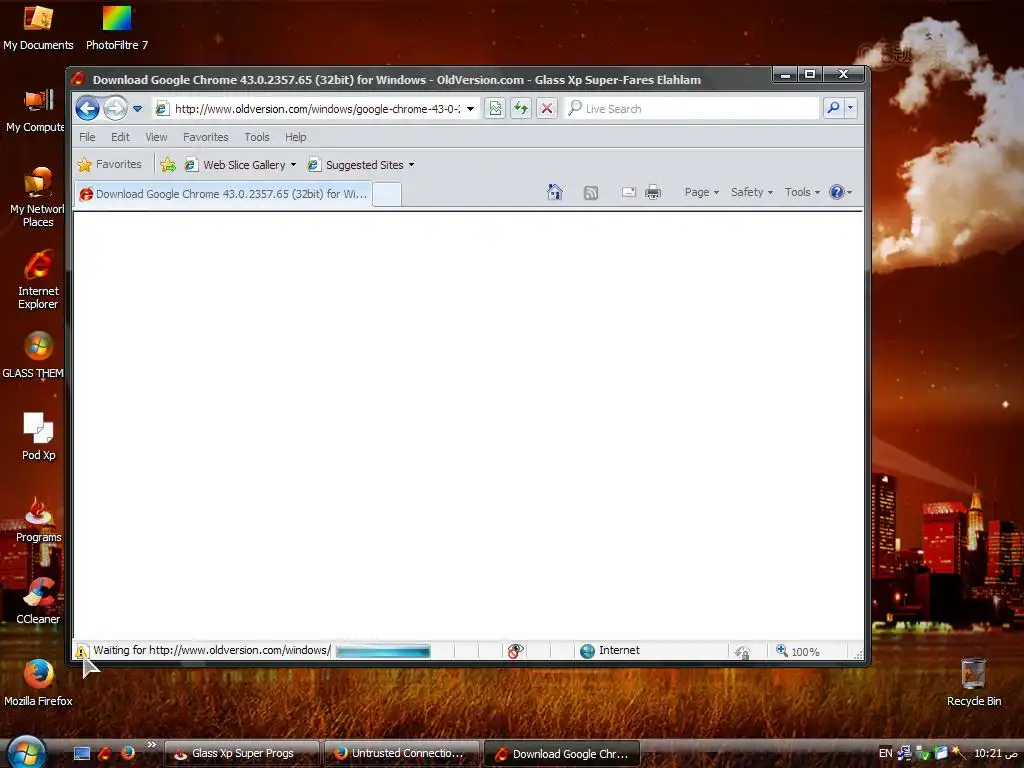This screenshot has height=768, width=1024.
Task: Refresh the page with green arrows icon
Action: coord(520,108)
